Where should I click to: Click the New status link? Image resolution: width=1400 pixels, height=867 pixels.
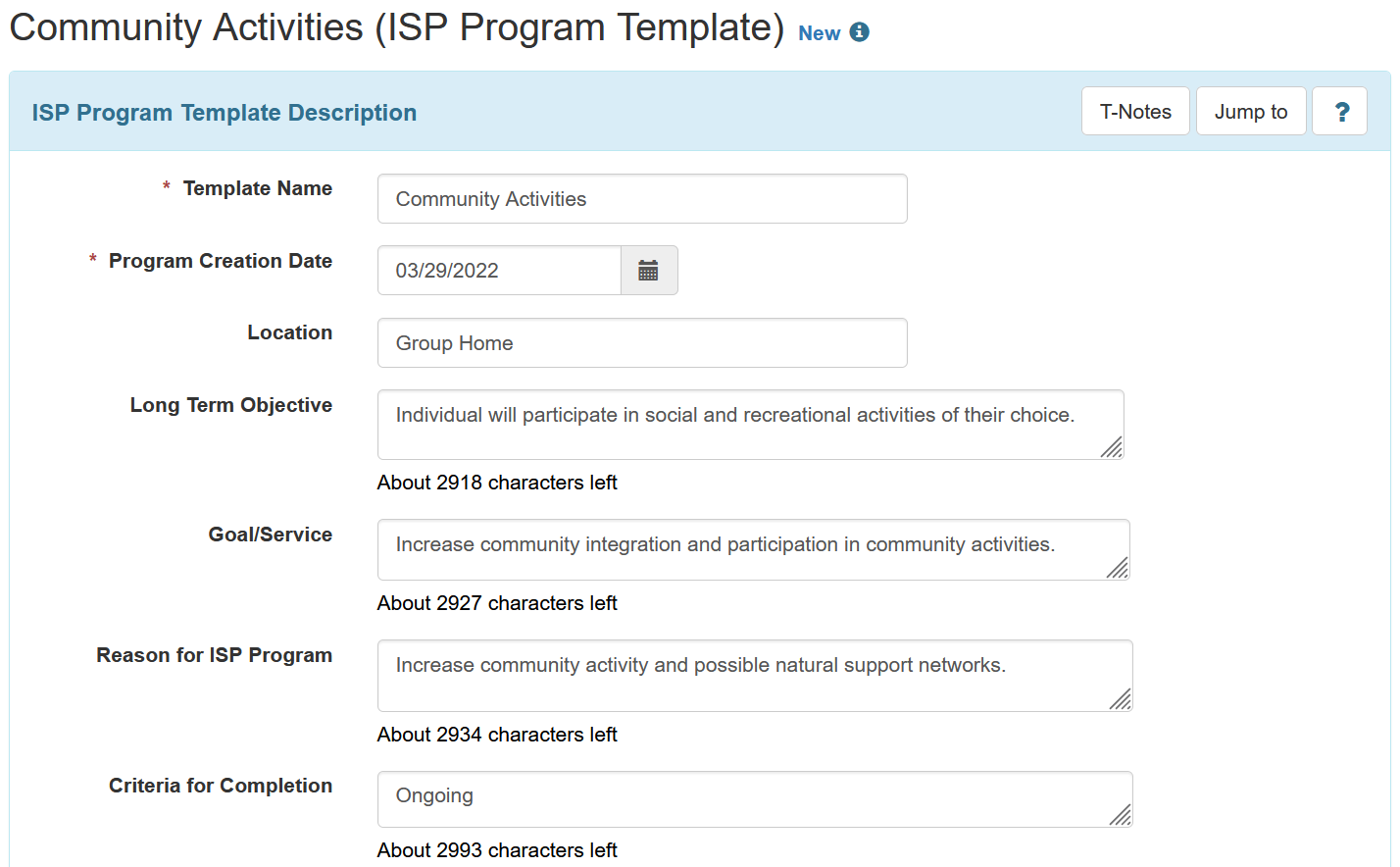[x=819, y=33]
